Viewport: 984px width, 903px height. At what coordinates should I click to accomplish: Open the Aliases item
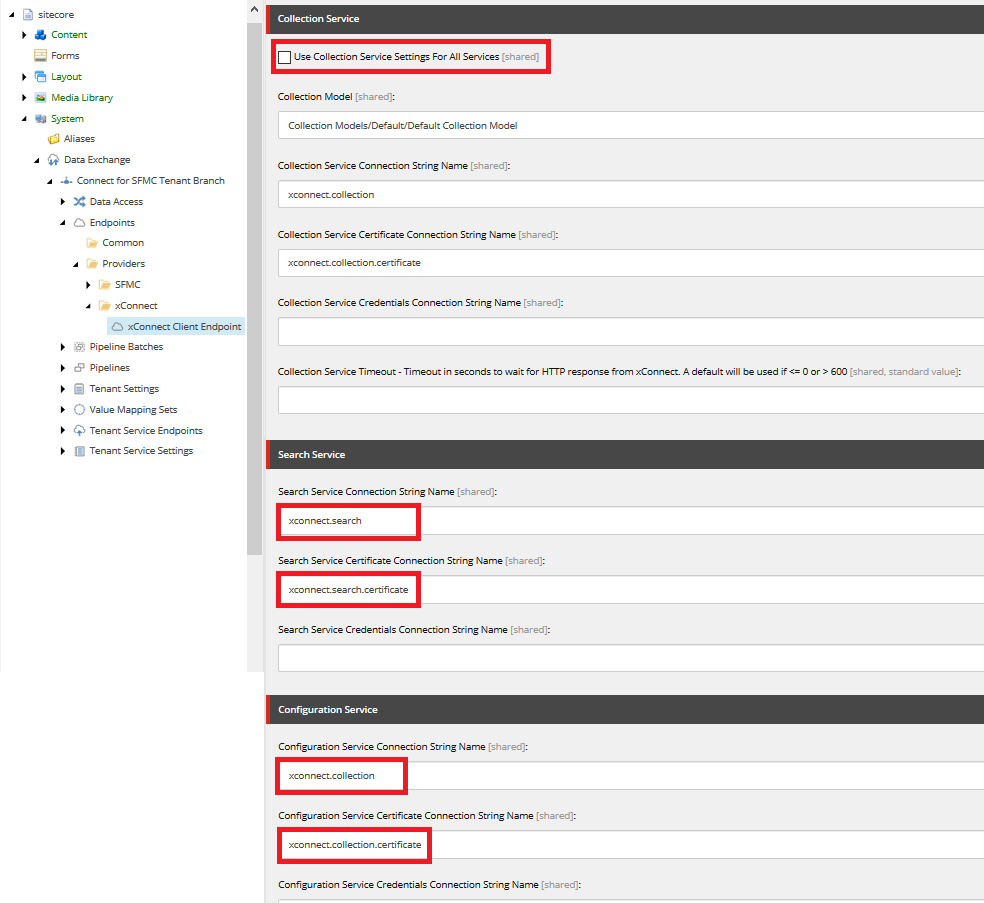pos(80,138)
